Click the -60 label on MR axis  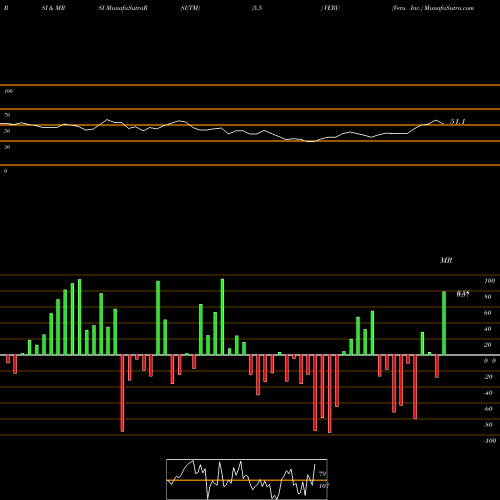488,409
